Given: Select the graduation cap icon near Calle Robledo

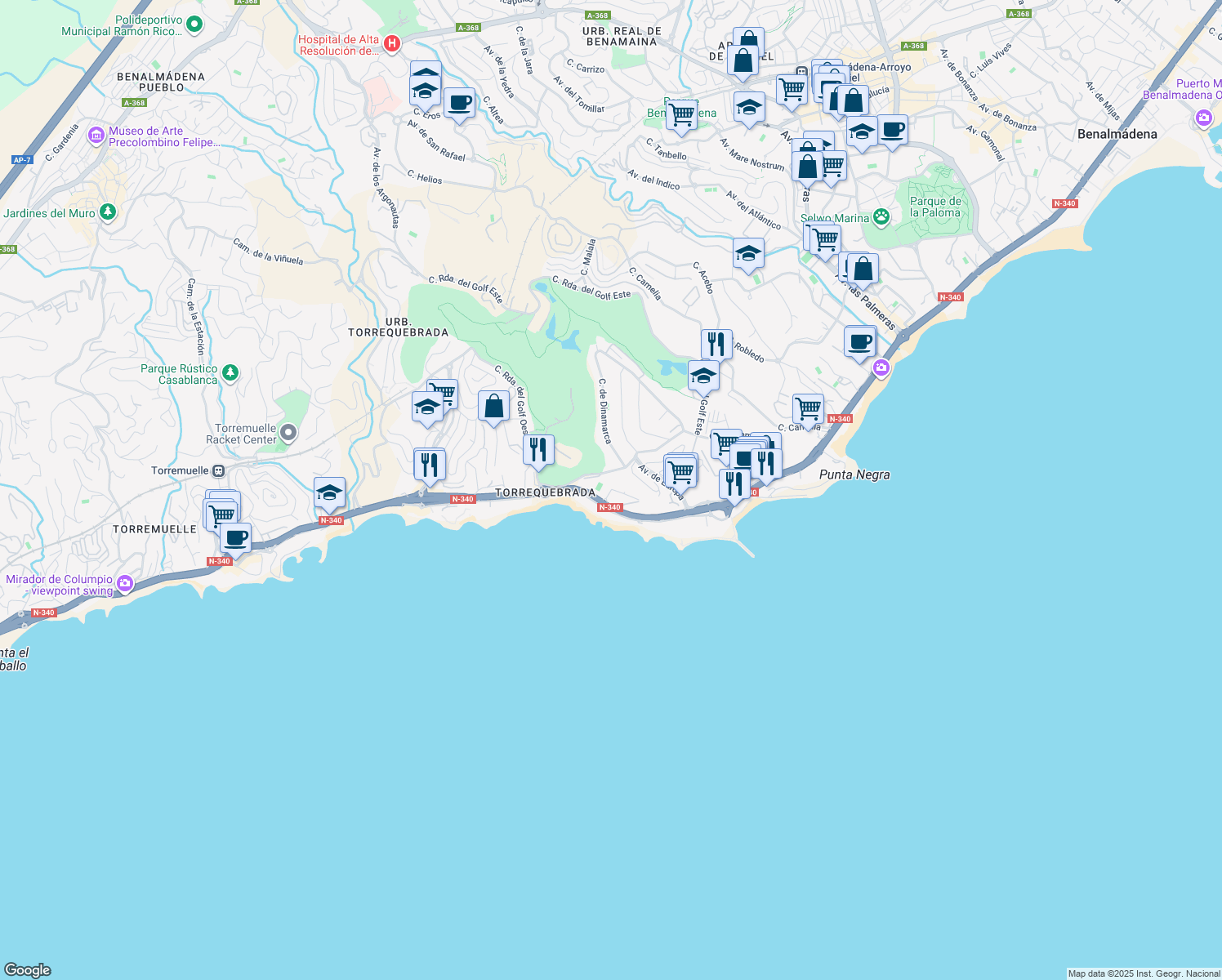Looking at the screenshot, I should click(703, 376).
